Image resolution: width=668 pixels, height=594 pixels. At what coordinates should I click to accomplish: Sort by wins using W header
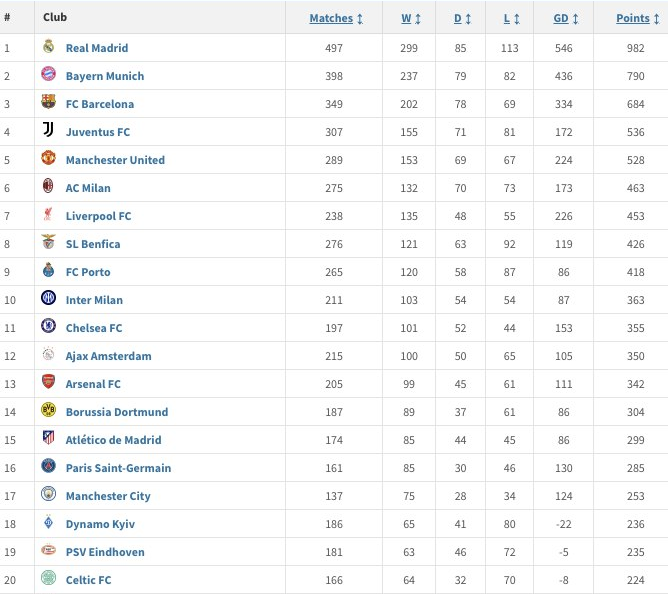point(411,18)
